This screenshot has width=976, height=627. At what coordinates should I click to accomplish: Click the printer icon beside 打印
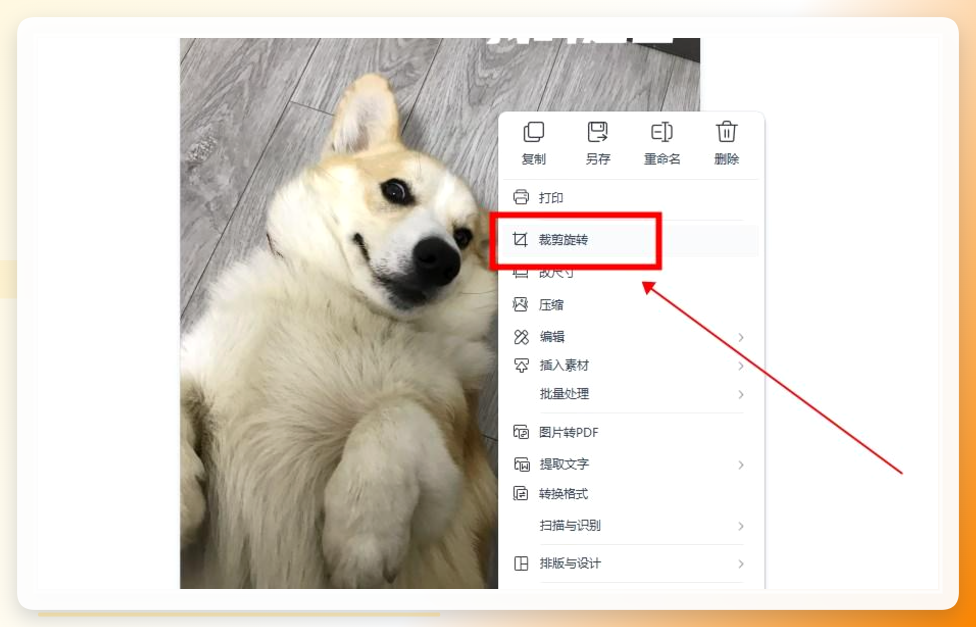click(x=520, y=197)
